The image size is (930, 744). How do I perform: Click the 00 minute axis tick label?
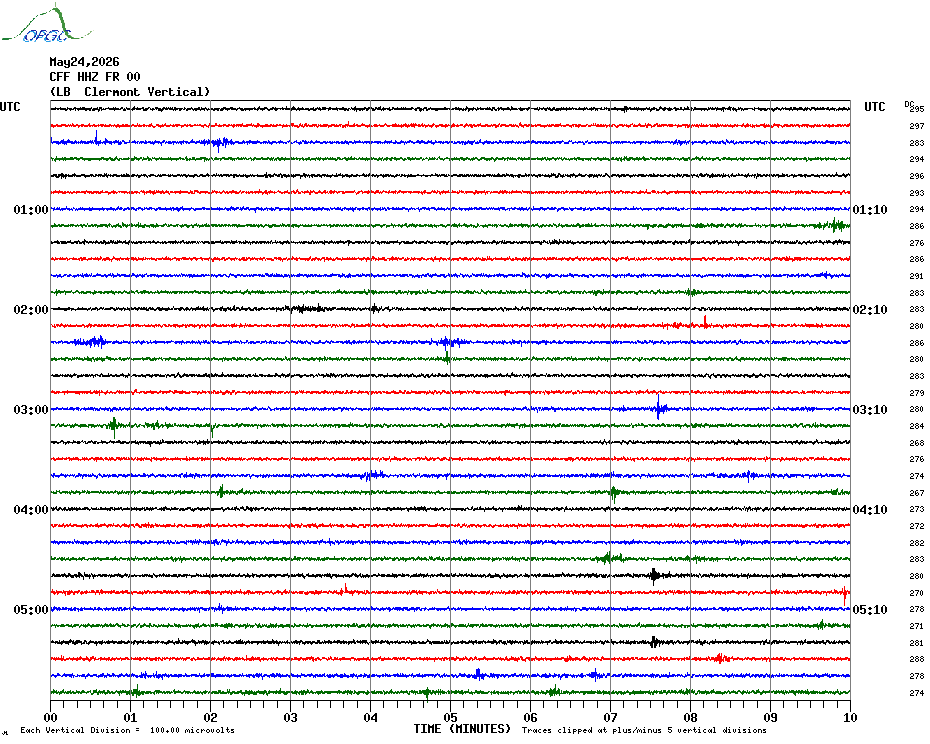tap(50, 717)
